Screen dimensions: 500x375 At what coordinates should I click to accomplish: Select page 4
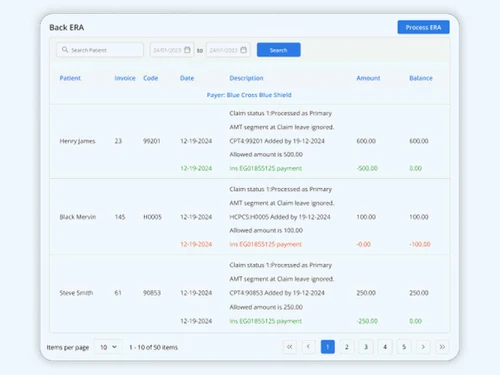pos(385,347)
